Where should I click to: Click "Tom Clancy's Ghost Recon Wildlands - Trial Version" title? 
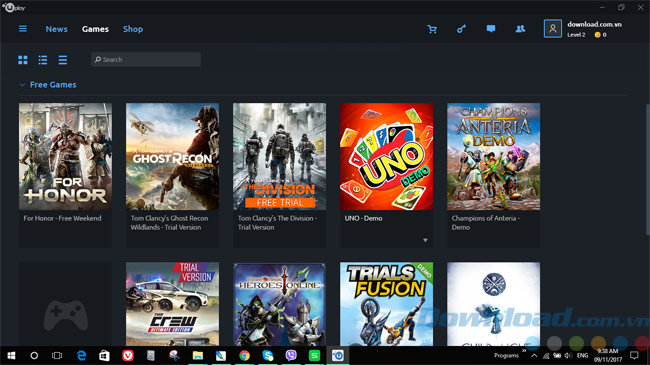coord(169,223)
